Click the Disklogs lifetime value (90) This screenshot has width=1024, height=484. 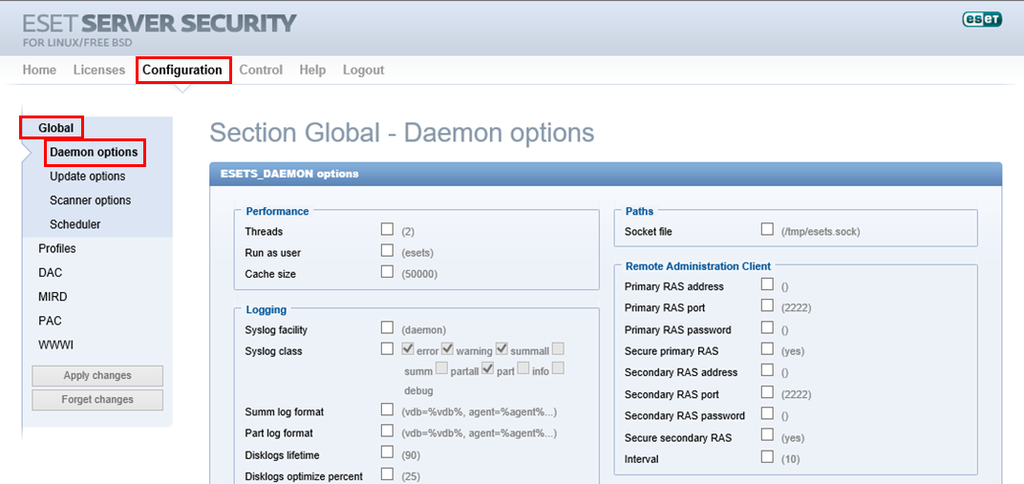[411, 455]
